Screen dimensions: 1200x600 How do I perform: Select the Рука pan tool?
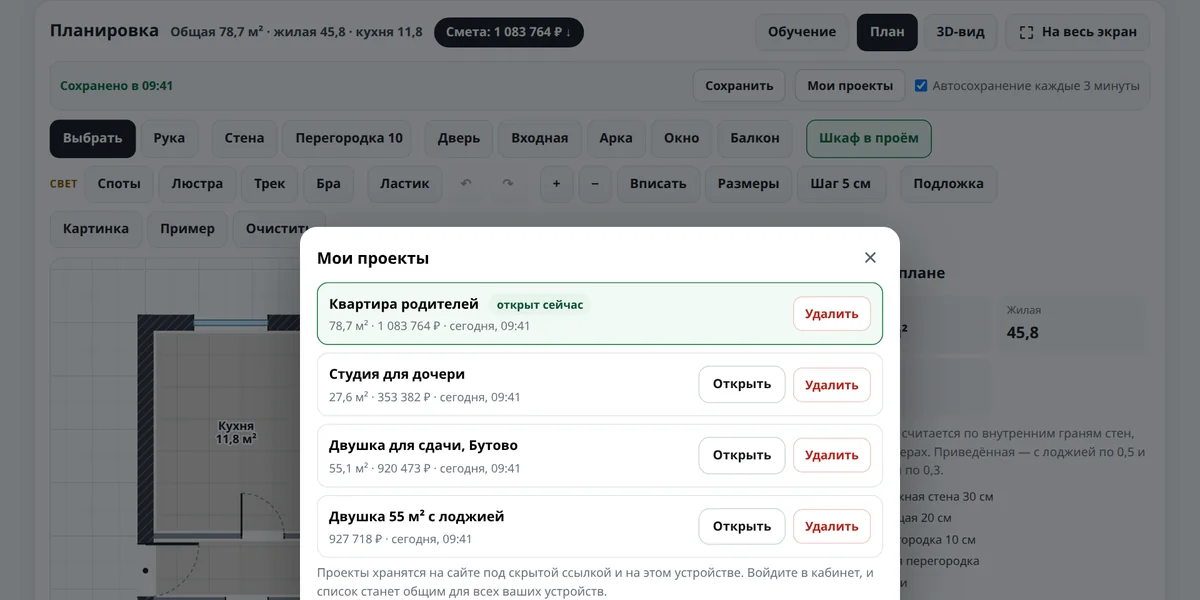[170, 139]
